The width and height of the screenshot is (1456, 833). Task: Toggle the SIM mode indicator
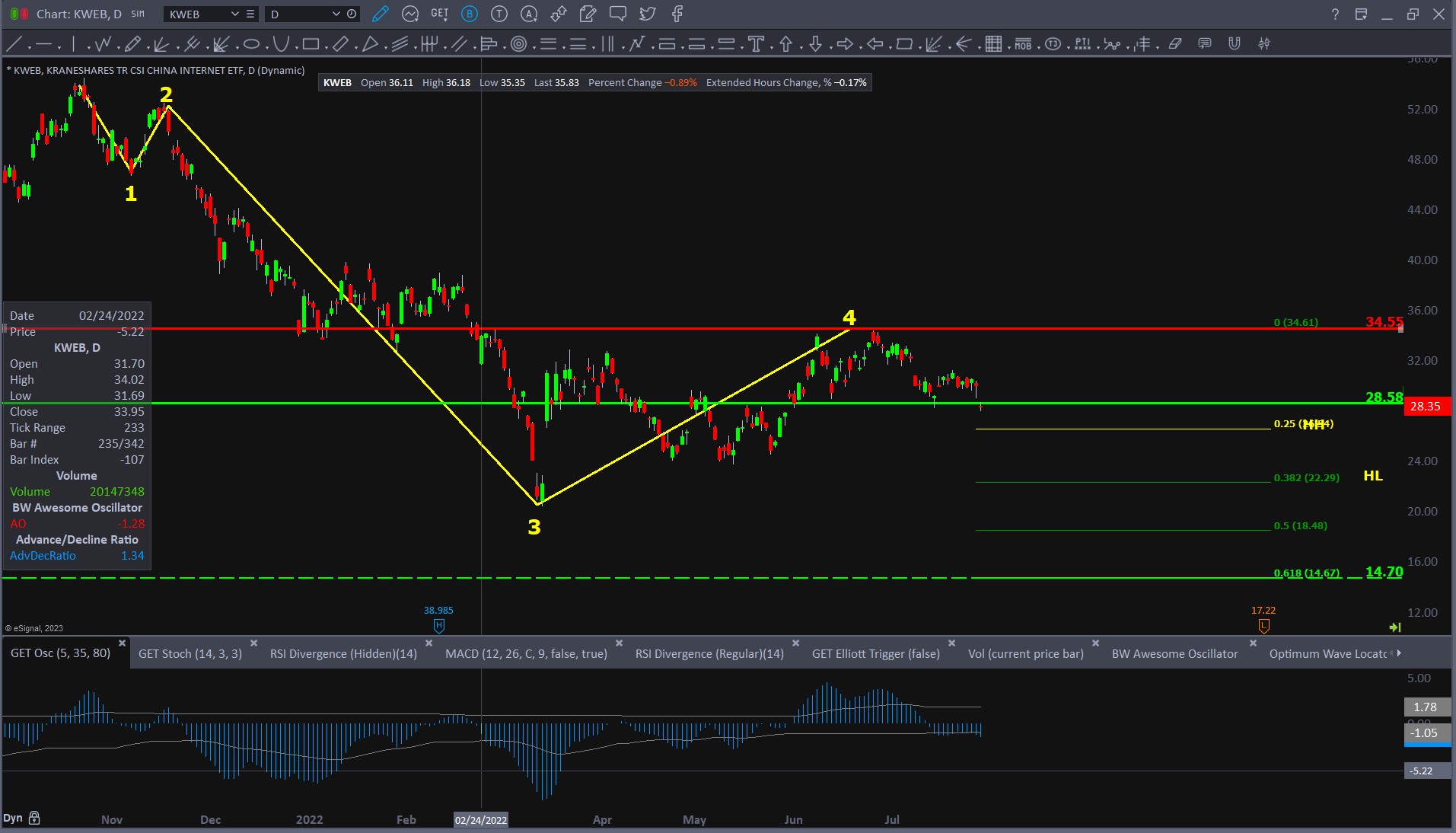138,14
